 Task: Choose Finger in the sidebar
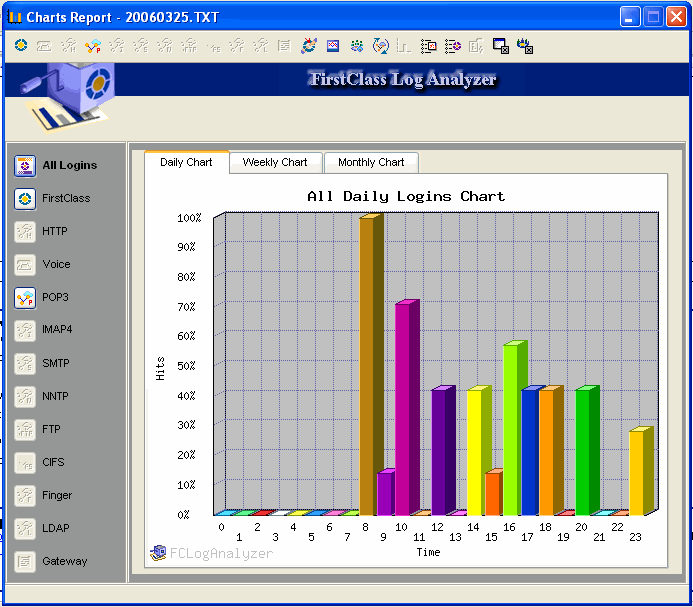[x=25, y=495]
